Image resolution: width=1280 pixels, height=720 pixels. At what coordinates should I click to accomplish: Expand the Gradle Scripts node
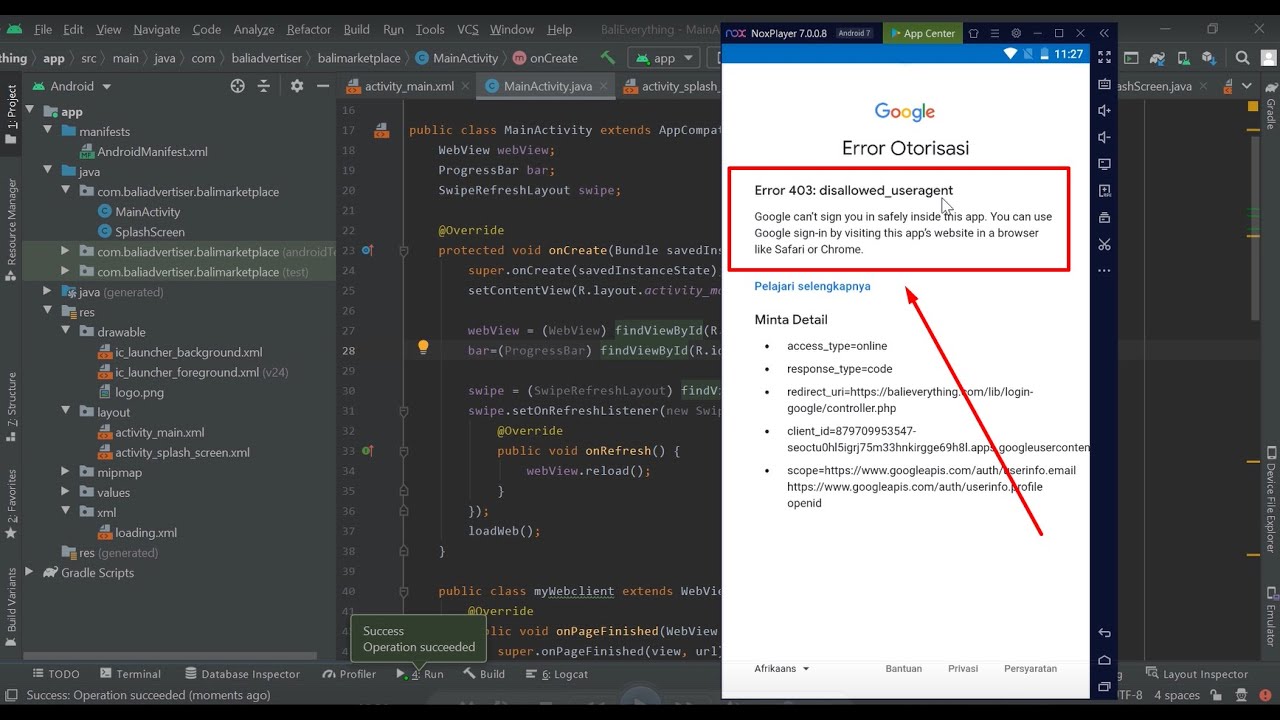coord(29,572)
